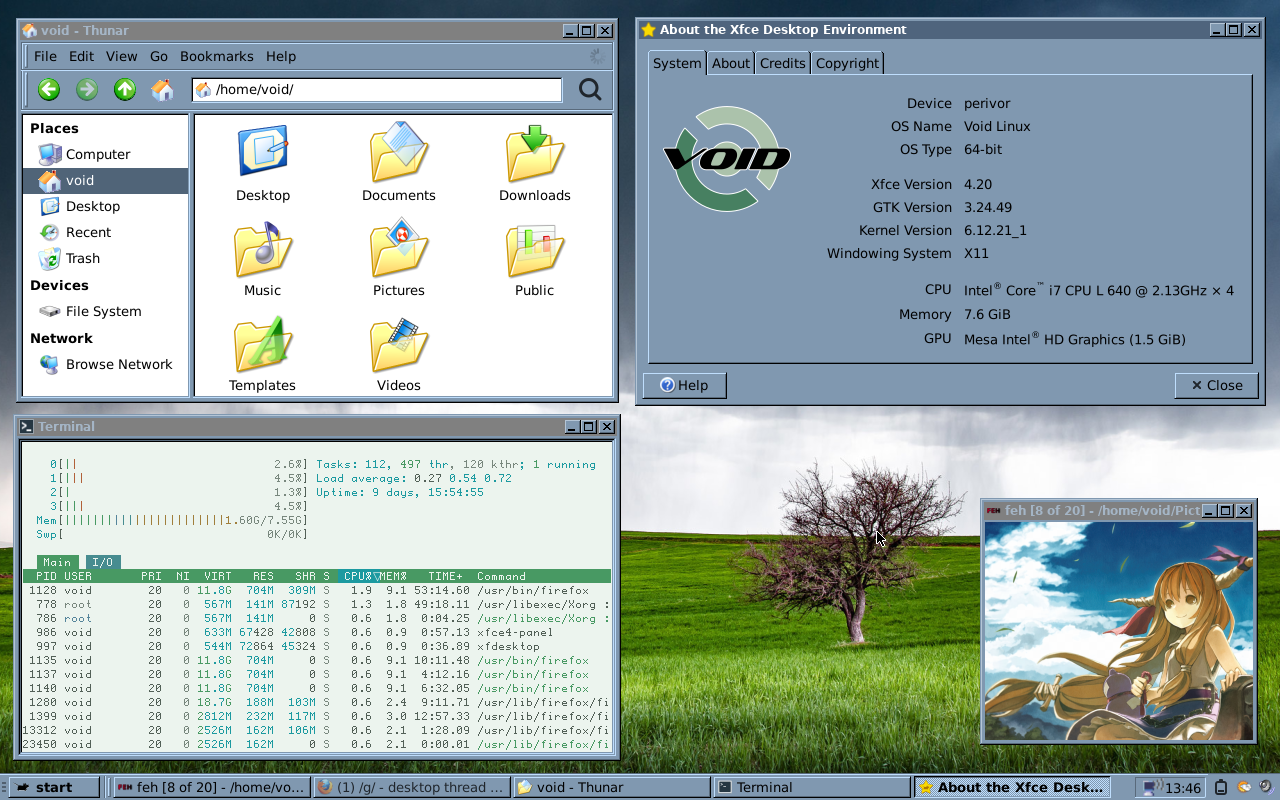Open the Go menu in Thunar
Screen dimensions: 1280x800
point(159,56)
